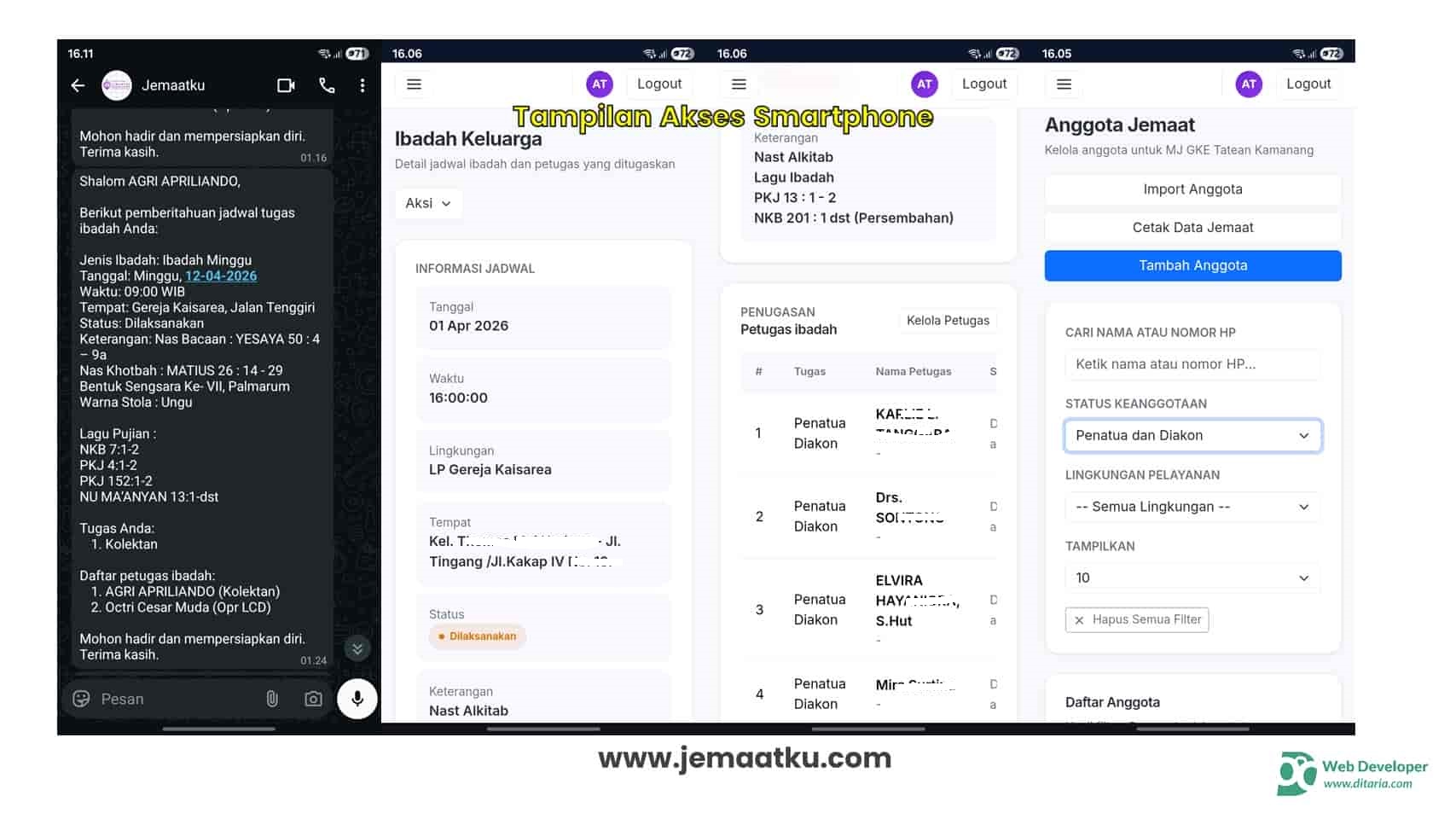The height and width of the screenshot is (819, 1456).
Task: Tap the 12-04-2026 date link in chat
Action: (221, 276)
